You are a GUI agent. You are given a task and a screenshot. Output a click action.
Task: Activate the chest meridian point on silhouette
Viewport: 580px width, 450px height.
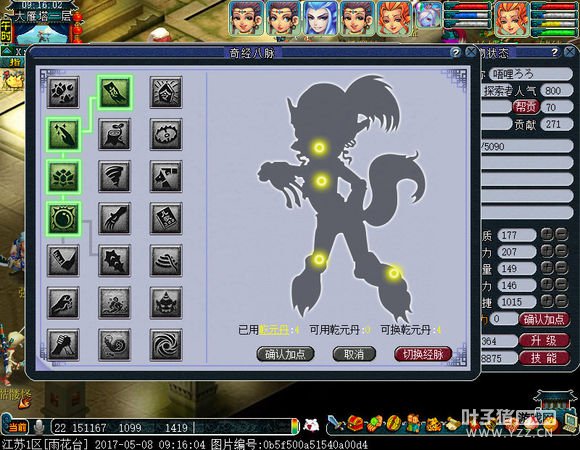click(x=320, y=148)
